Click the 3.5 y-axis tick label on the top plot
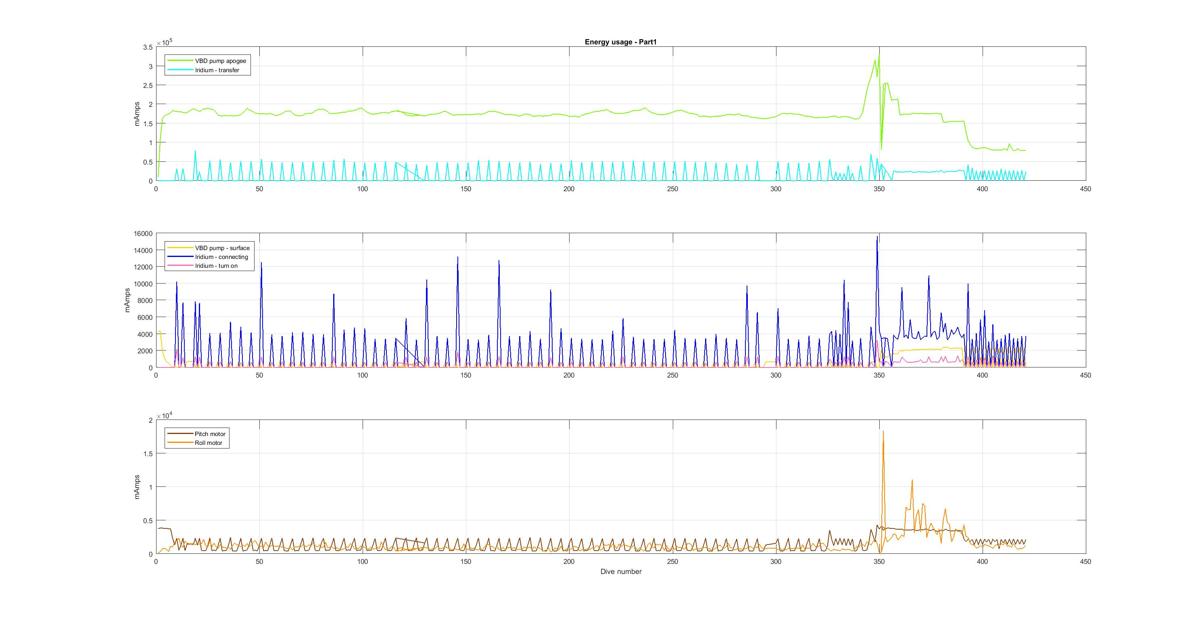 [x=147, y=47]
